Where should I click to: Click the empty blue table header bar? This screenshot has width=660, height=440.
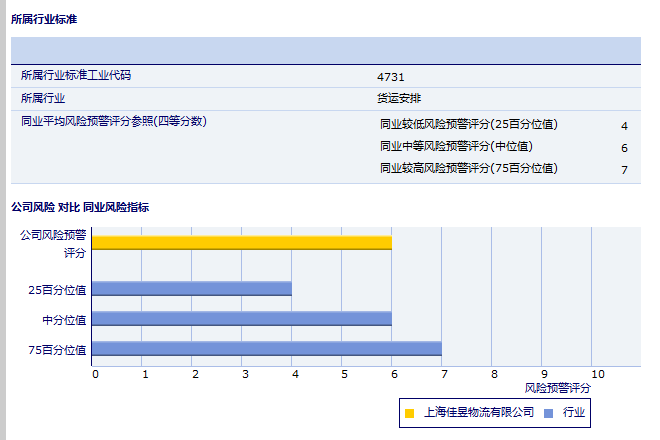click(325, 50)
